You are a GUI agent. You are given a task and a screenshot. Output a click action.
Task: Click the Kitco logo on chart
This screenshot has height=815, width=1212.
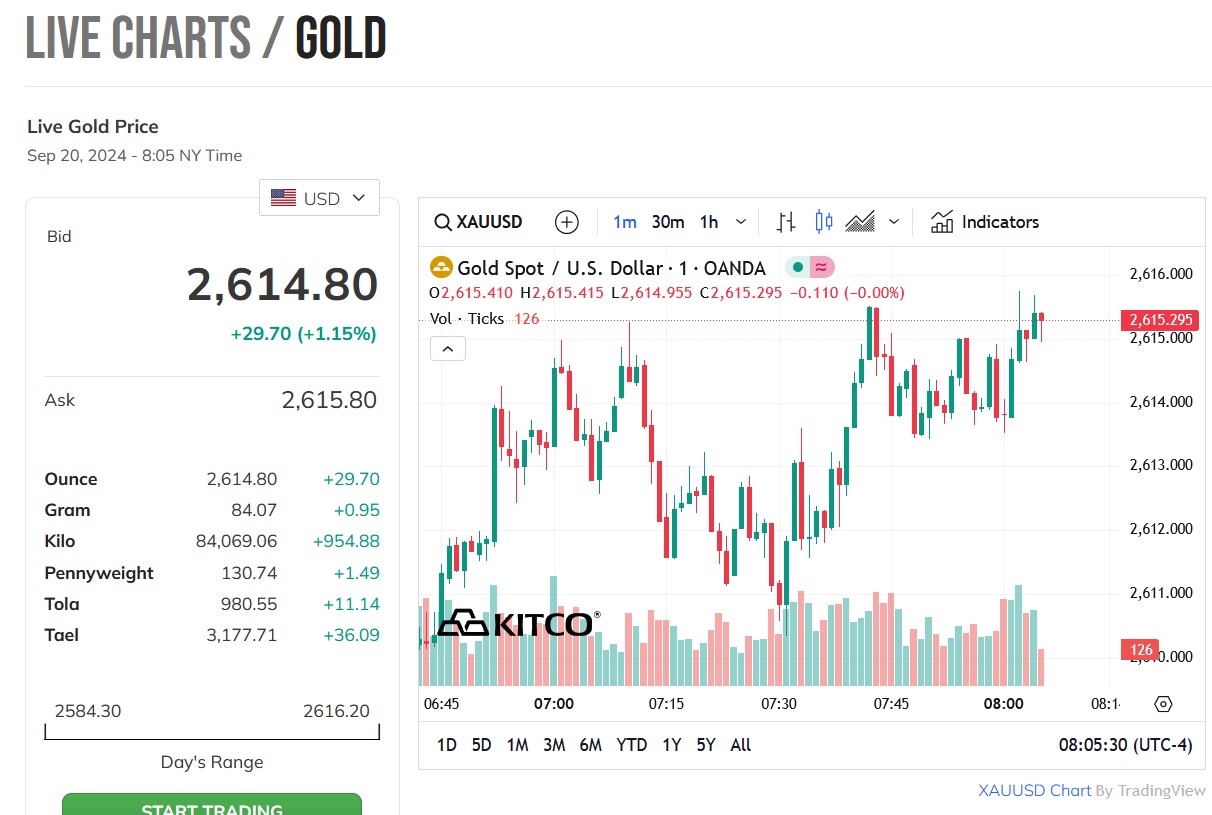(x=518, y=623)
